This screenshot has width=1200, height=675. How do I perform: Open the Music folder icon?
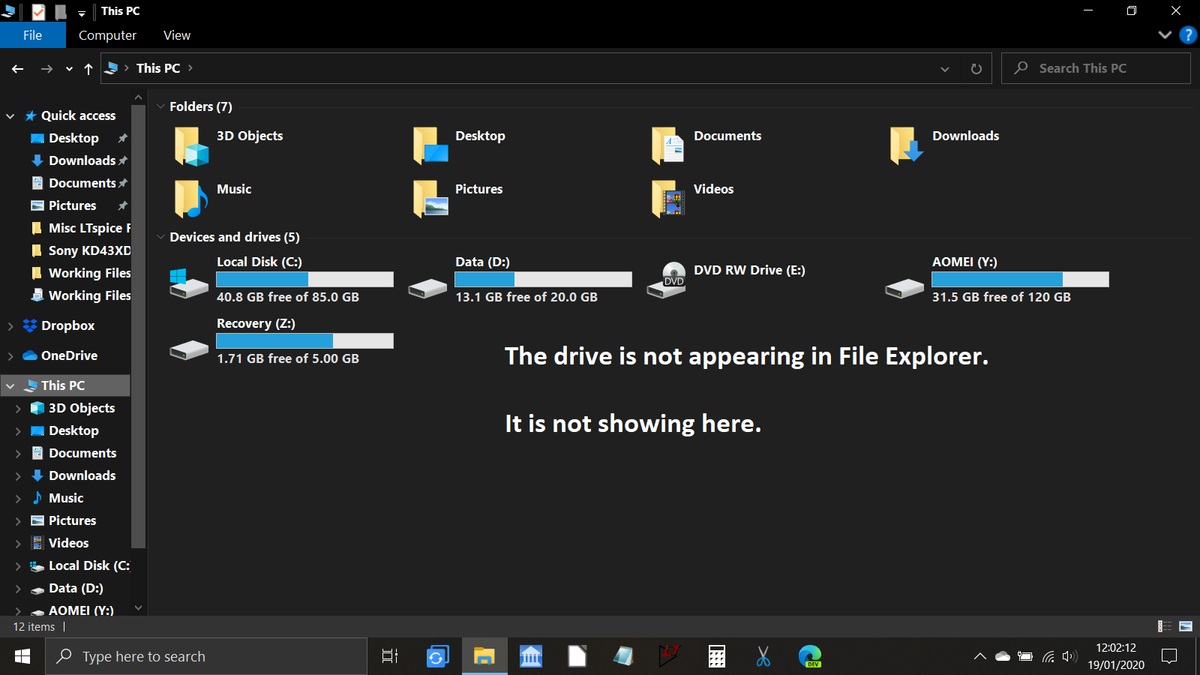click(x=190, y=199)
